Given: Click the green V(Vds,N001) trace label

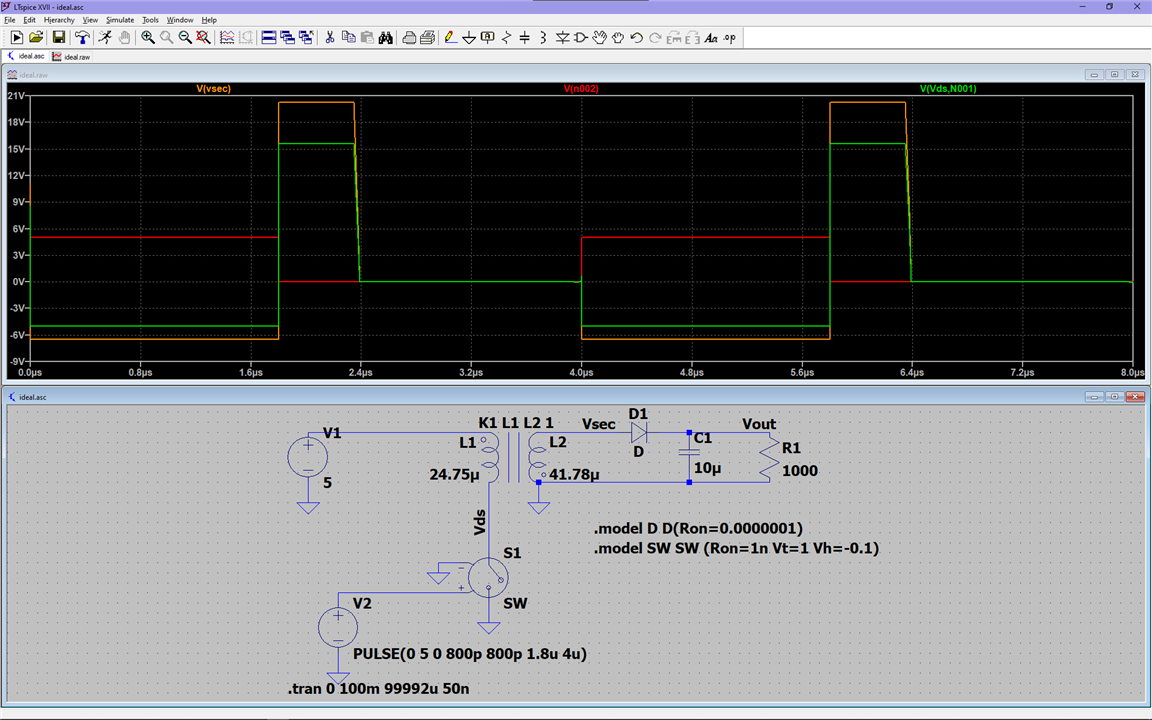Looking at the screenshot, I should 948,89.
